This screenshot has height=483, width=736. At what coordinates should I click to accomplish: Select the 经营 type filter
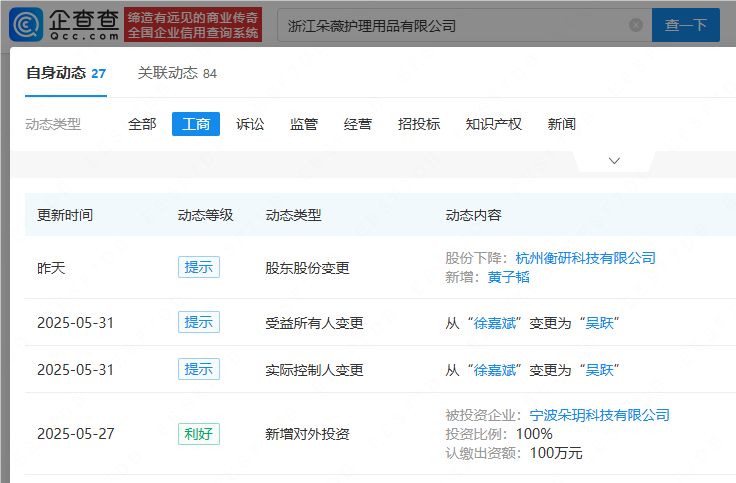358,124
